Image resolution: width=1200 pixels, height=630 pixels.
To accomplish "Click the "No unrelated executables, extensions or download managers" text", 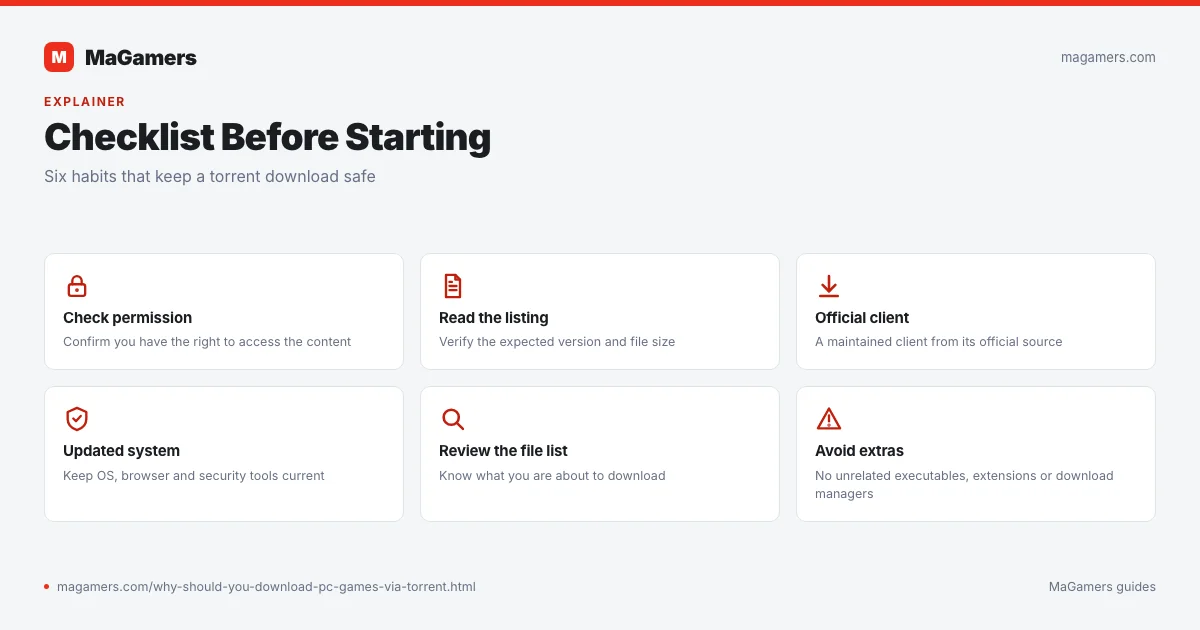I will click(964, 485).
